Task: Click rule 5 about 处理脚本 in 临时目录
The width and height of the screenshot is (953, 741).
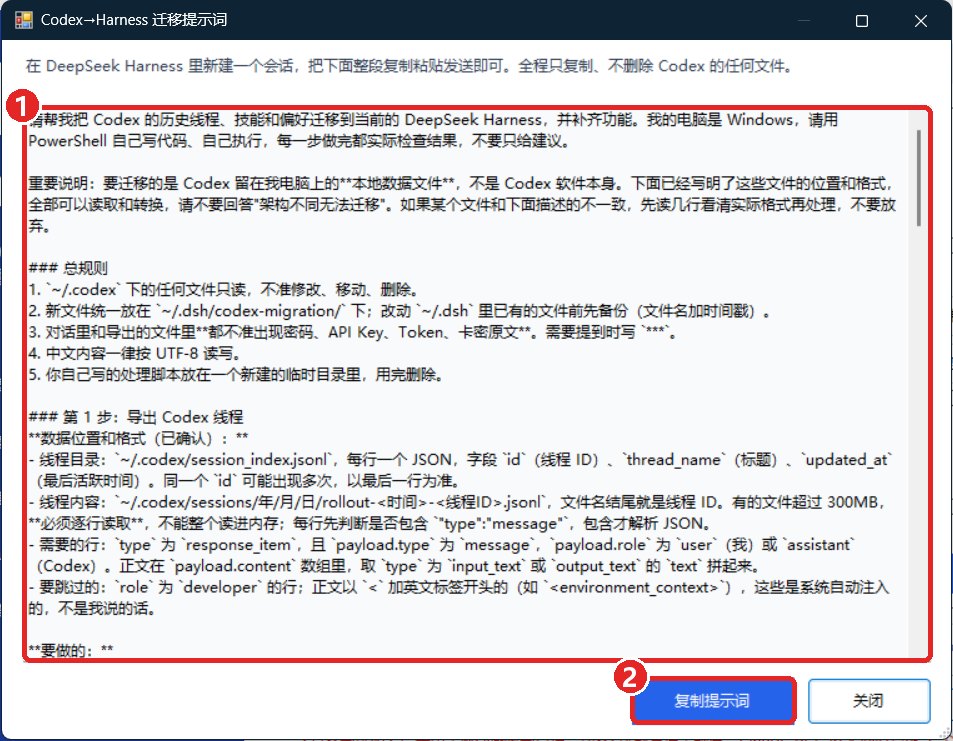Action: (235, 374)
